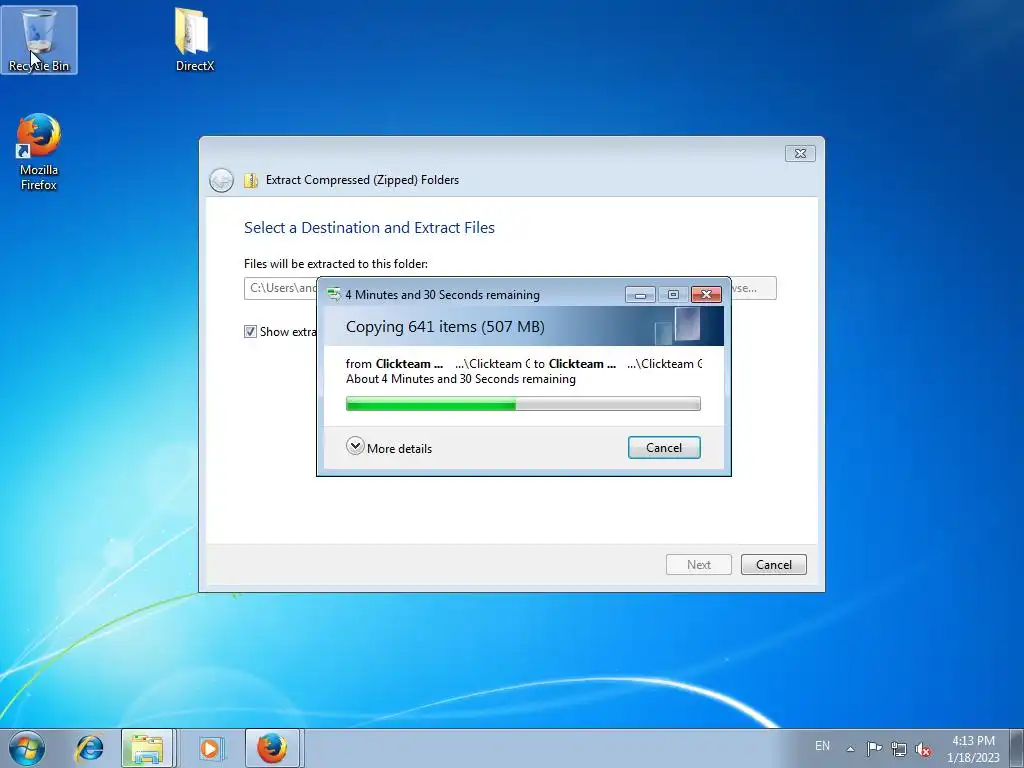Image resolution: width=1024 pixels, height=768 pixels.
Task: Click the partially hidden Browse button
Action: pos(754,288)
